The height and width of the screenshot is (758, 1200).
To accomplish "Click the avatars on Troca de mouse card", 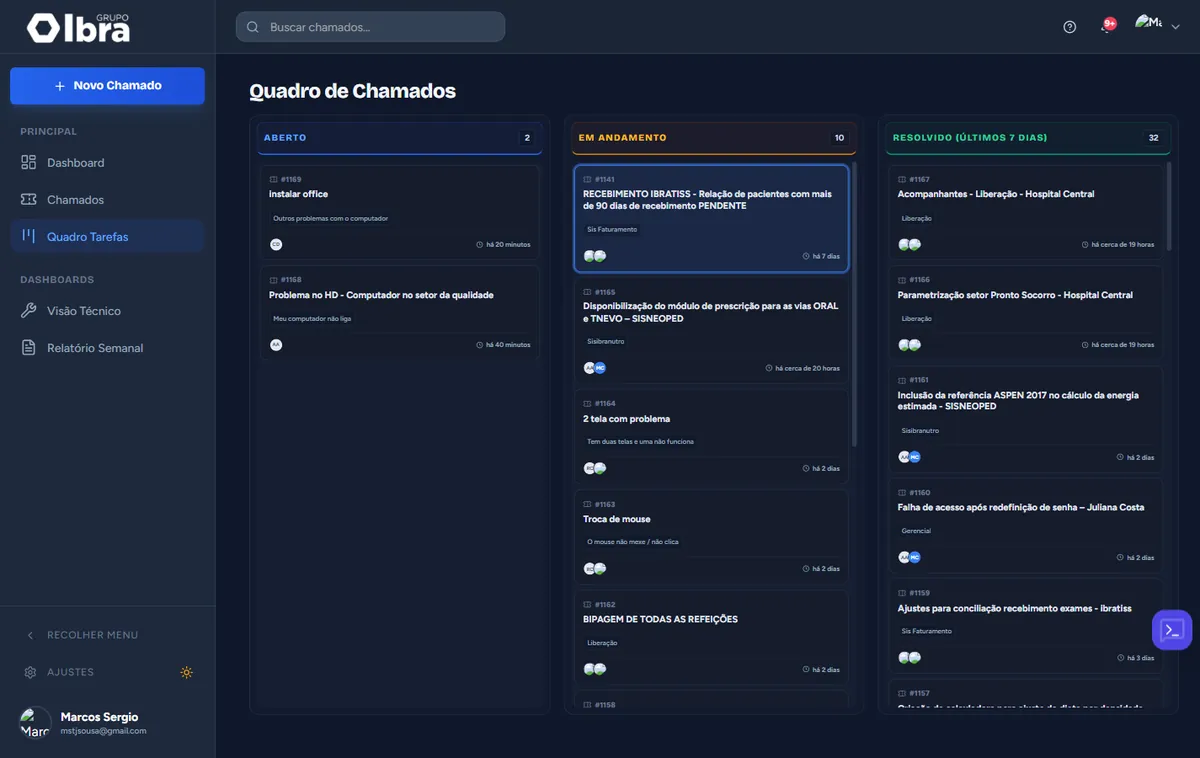I will (x=595, y=568).
